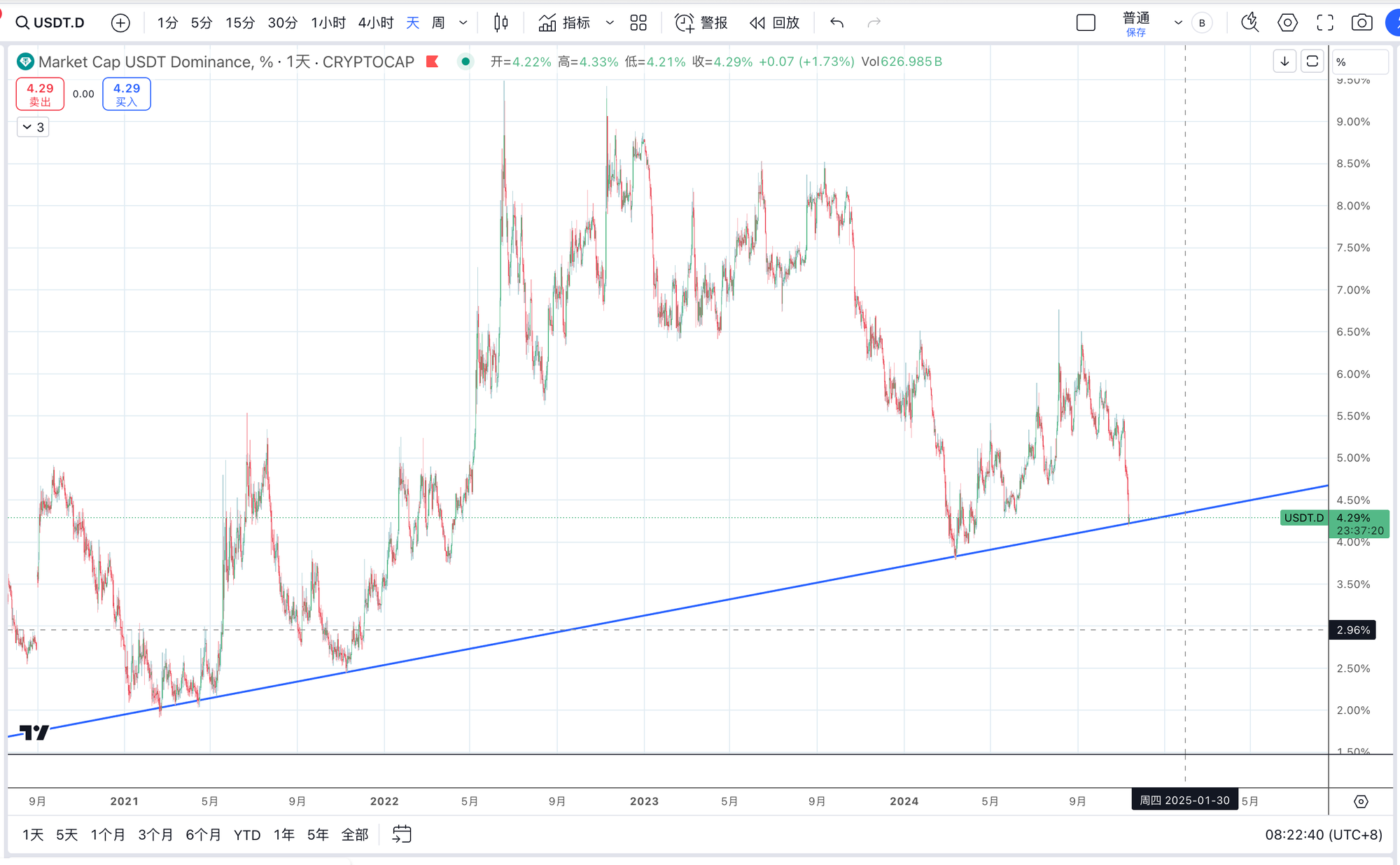The image size is (1400, 865).
Task: Expand the layout management dropdown arrow
Action: (x=1178, y=23)
